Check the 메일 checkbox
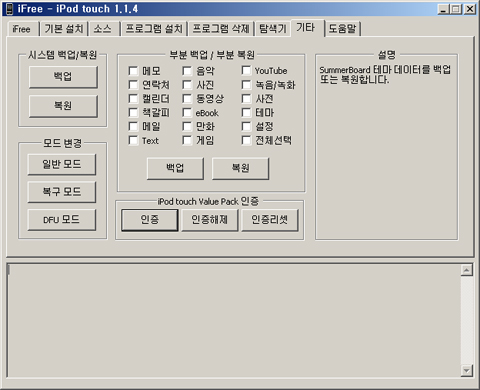 click(133, 127)
